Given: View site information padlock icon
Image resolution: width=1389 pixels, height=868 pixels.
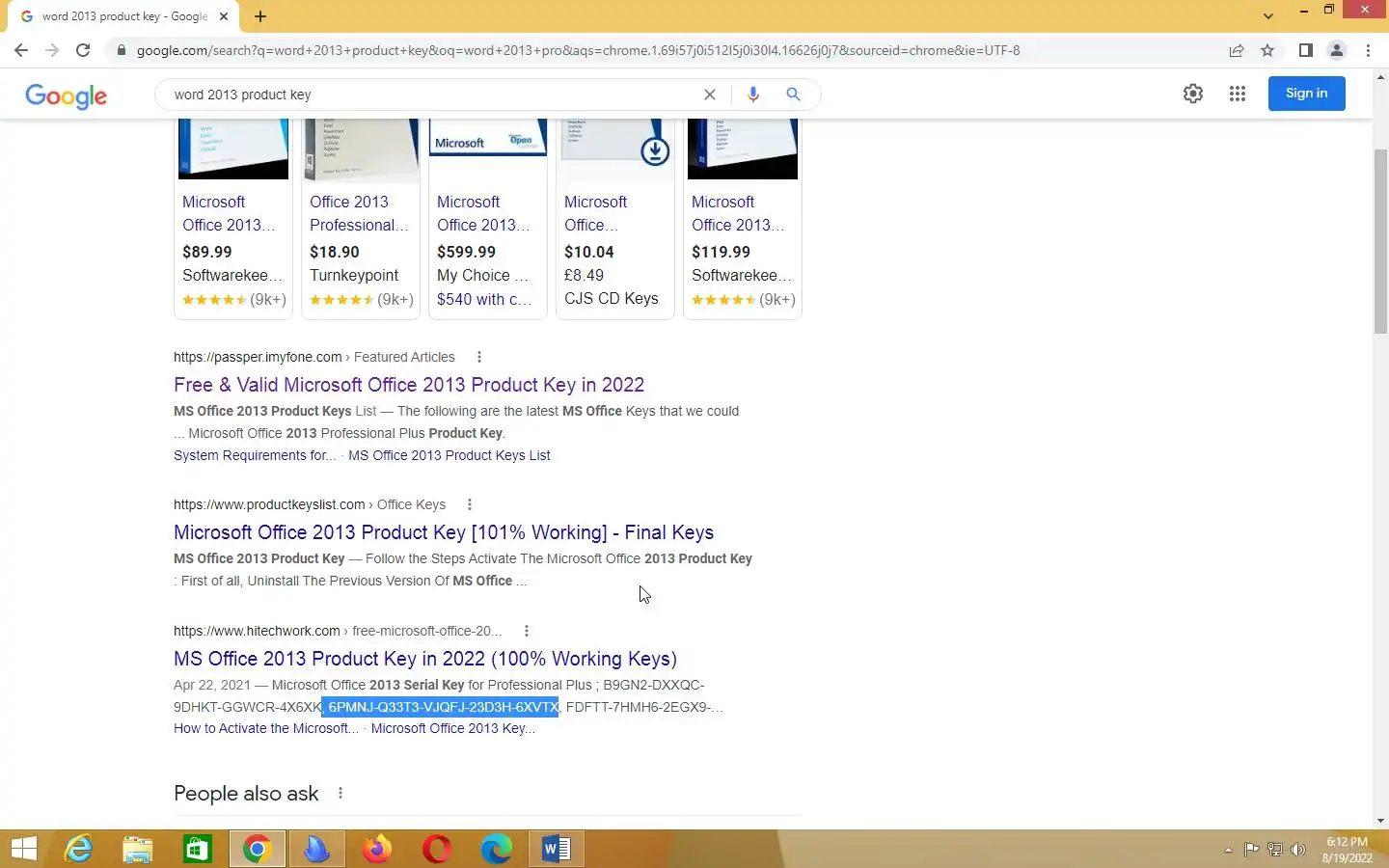Looking at the screenshot, I should pos(122,50).
